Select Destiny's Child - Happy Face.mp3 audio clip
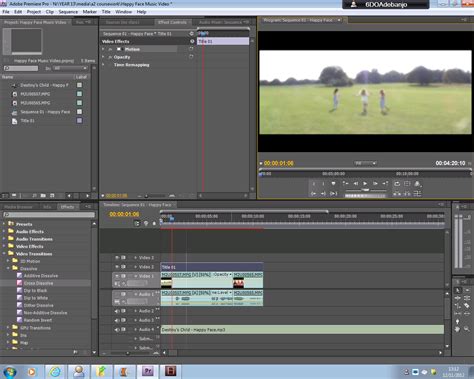 [302, 330]
